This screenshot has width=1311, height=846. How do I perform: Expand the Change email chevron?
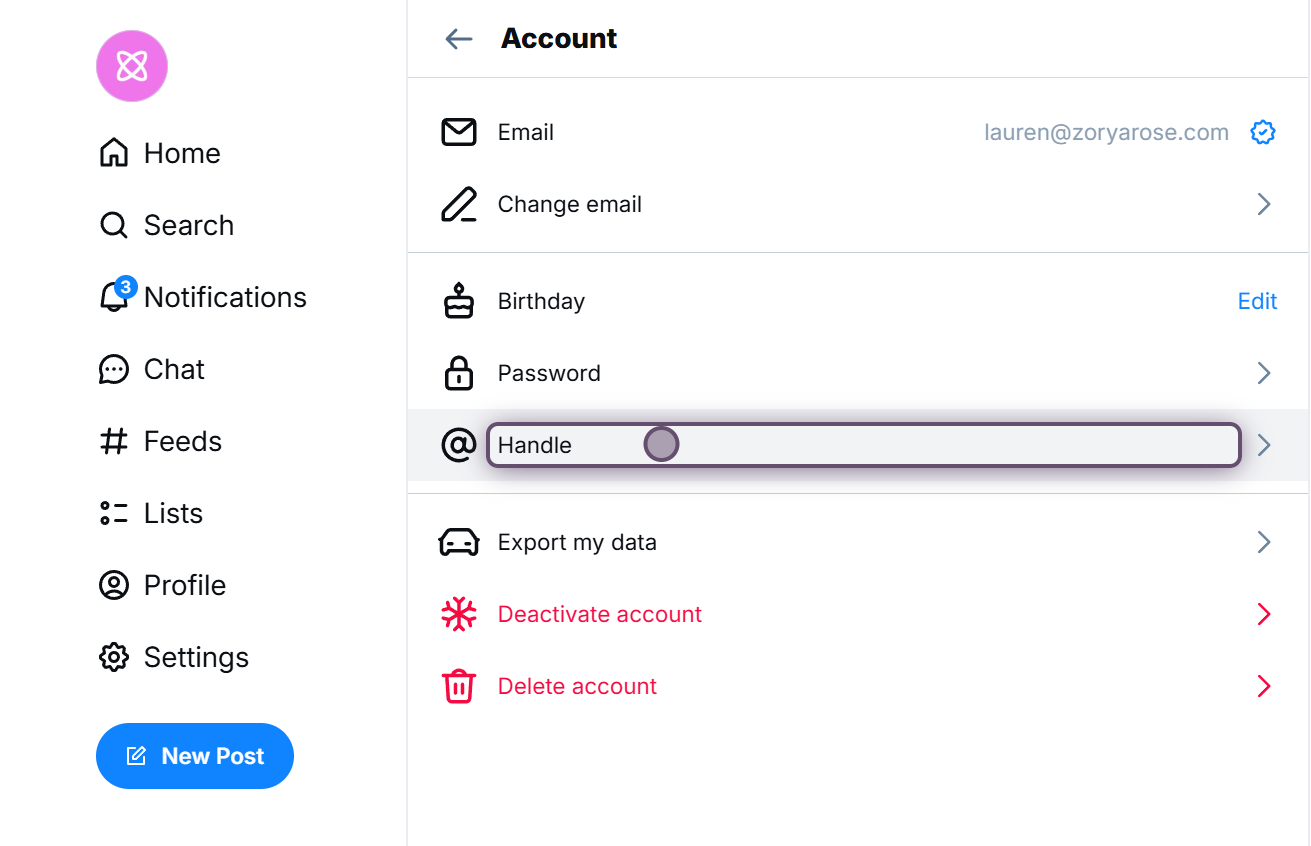pos(1264,204)
